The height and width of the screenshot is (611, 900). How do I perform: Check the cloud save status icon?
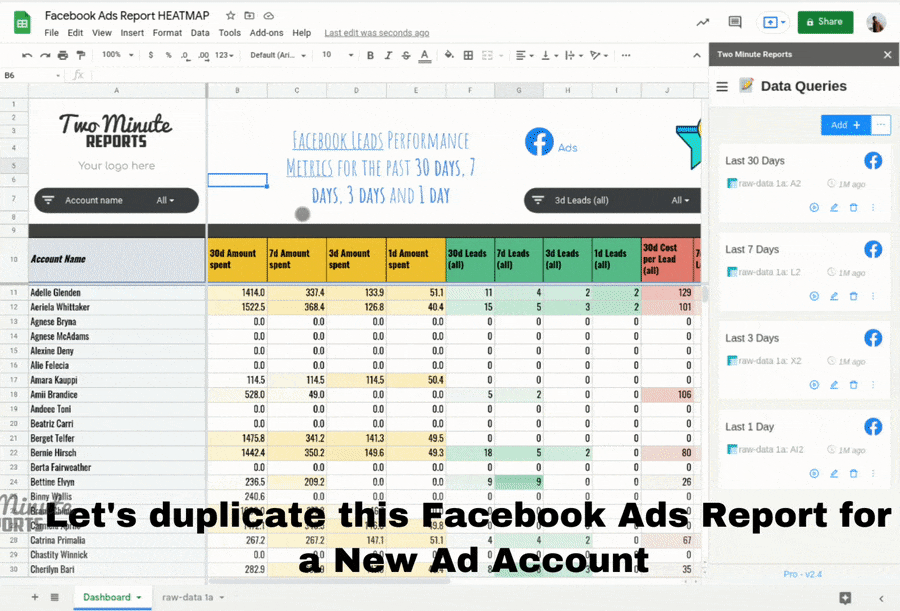click(x=269, y=16)
